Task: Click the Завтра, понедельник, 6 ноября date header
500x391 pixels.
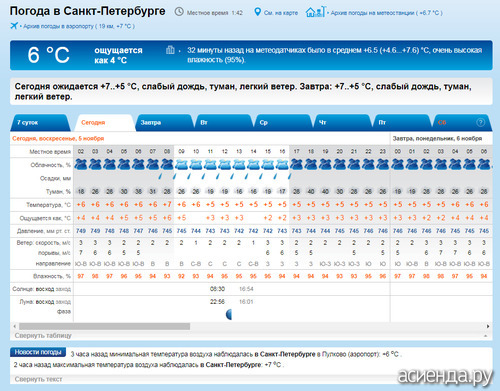Action: tap(437, 138)
